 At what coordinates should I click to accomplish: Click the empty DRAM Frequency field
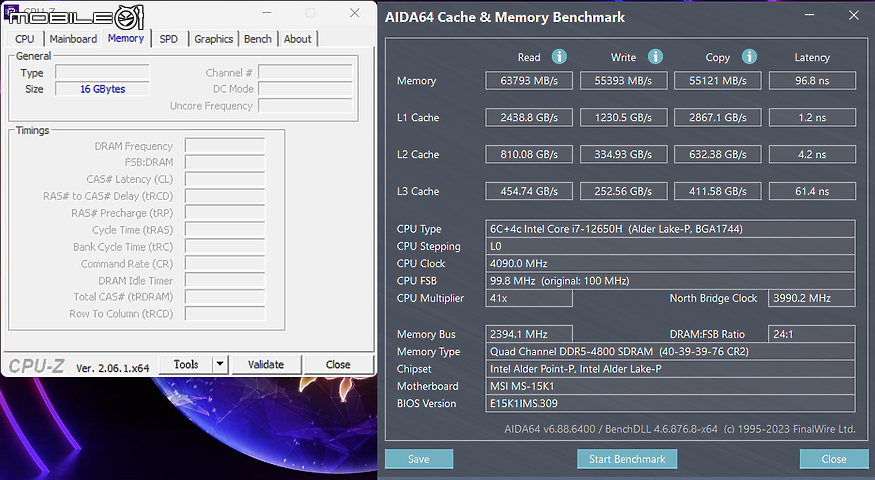(x=225, y=146)
